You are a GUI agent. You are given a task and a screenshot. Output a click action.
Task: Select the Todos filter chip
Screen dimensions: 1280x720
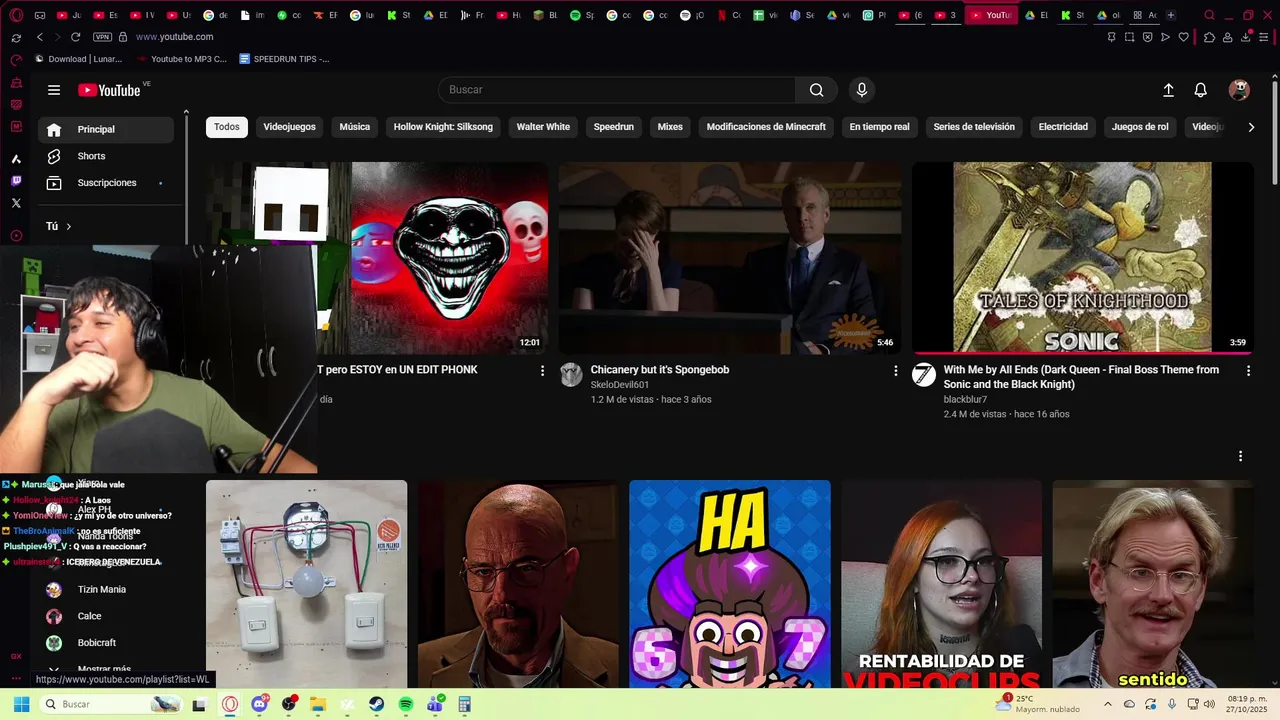(x=227, y=127)
